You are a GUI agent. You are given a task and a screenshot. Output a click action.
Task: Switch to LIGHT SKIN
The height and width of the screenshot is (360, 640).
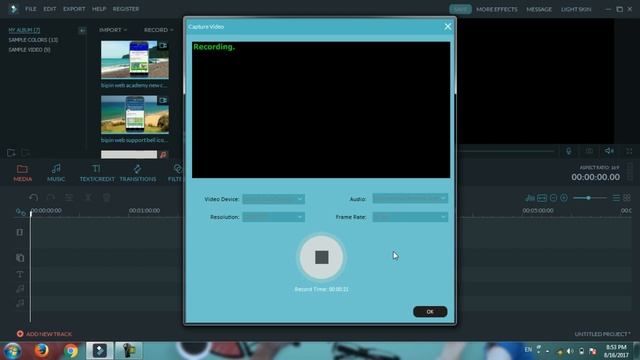tap(576, 9)
